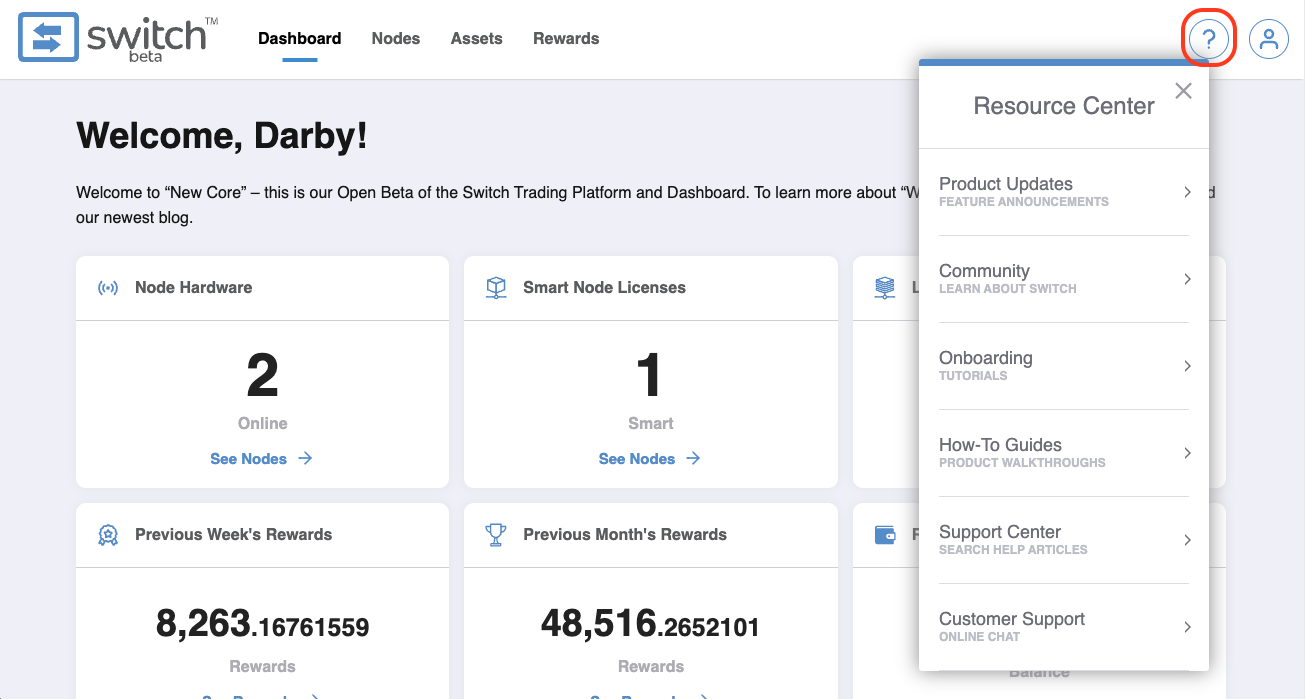Viewport: 1305px width, 699px height.
Task: Click the stacked layers icon beside Smart Node Licenses
Action: coord(885,288)
